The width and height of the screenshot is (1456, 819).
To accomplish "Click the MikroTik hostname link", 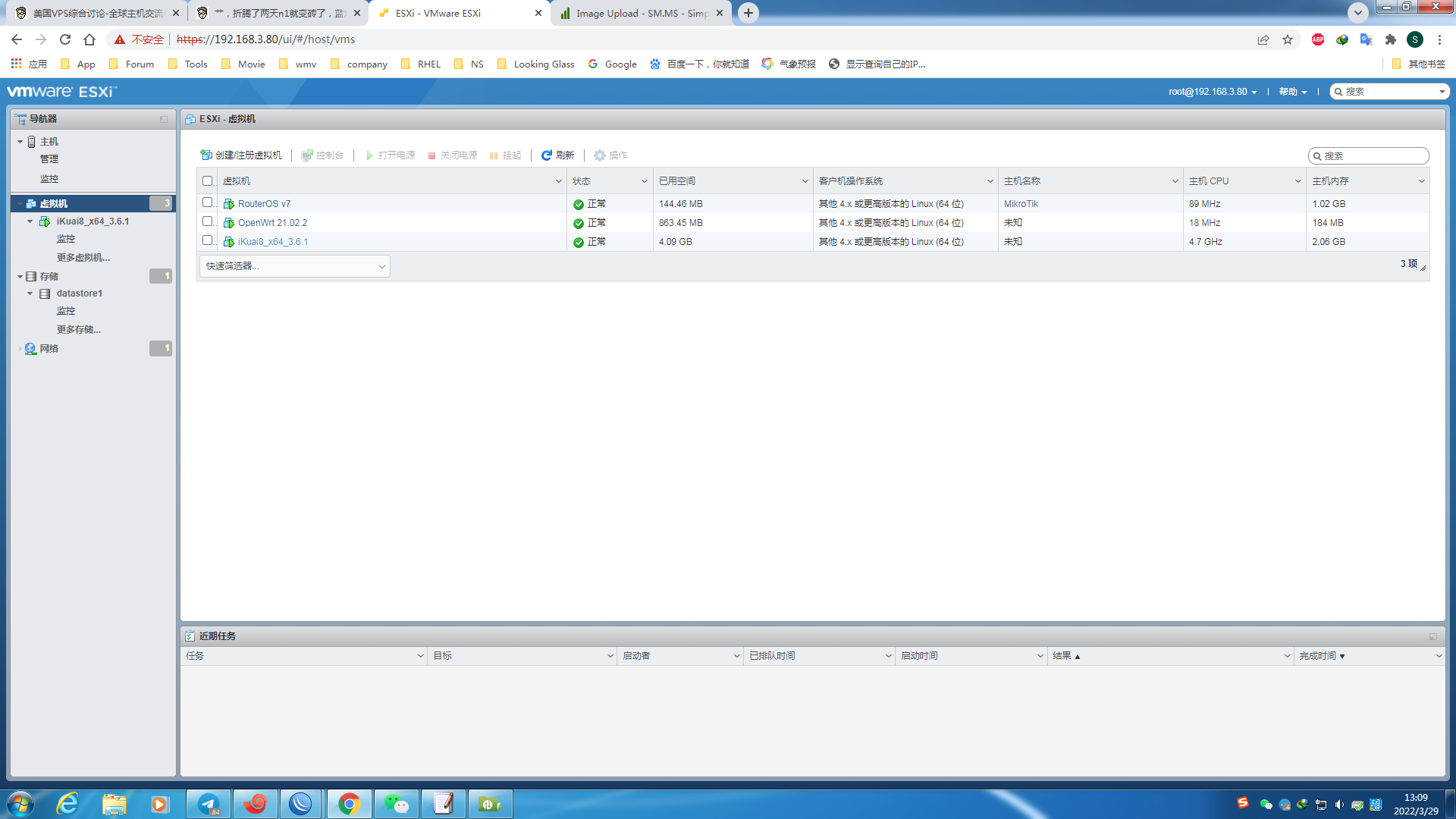I will 1021,204.
